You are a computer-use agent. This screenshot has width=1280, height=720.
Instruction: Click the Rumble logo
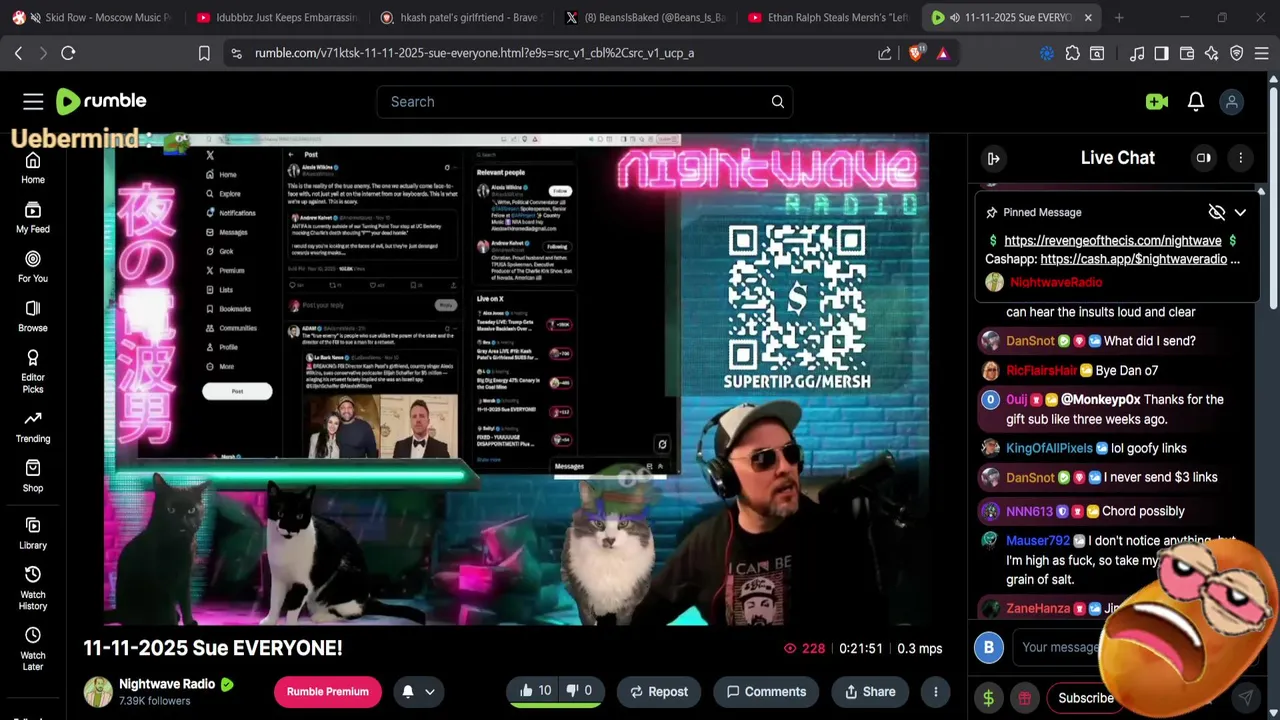click(x=101, y=101)
